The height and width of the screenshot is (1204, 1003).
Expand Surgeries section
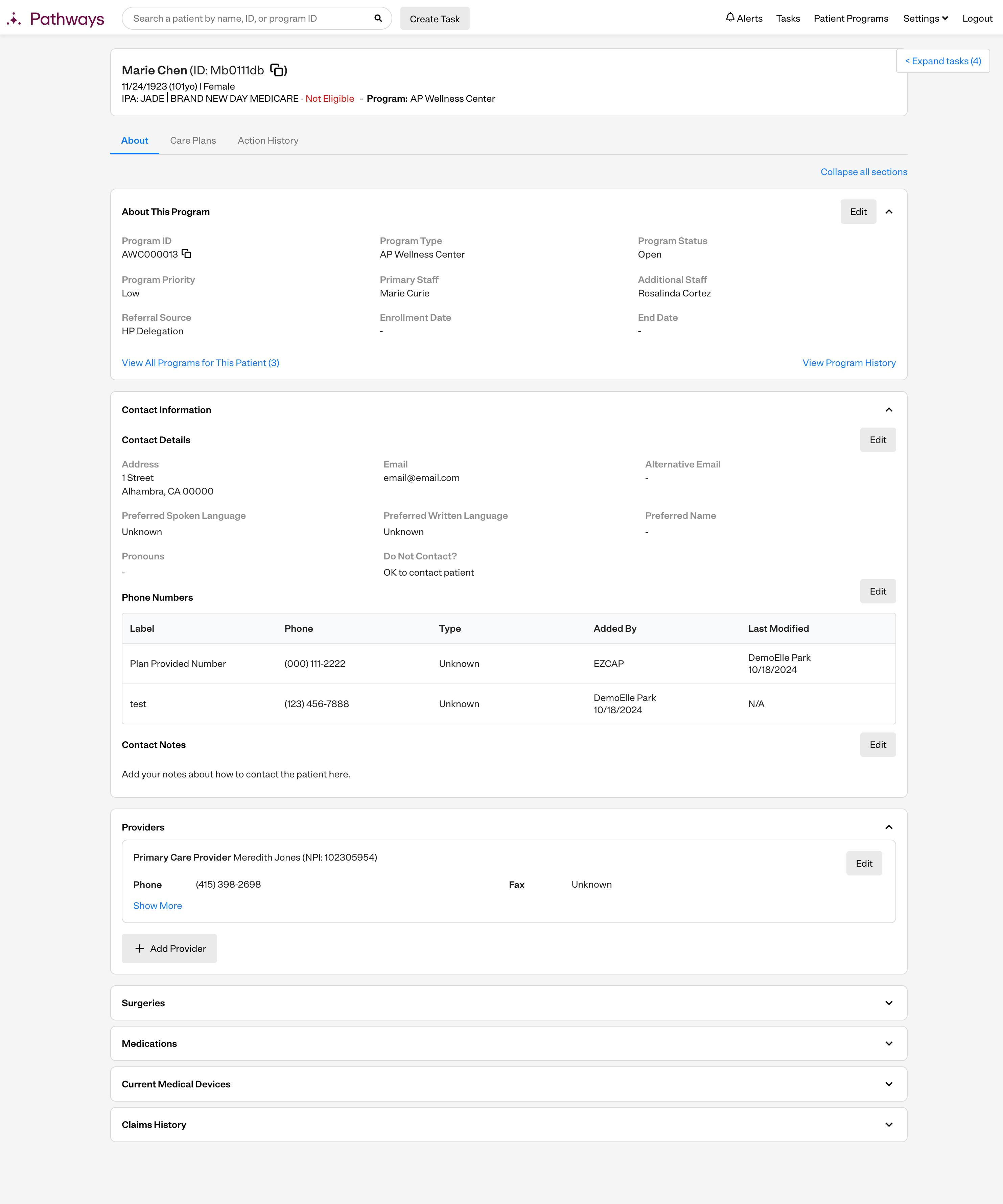click(x=889, y=1003)
